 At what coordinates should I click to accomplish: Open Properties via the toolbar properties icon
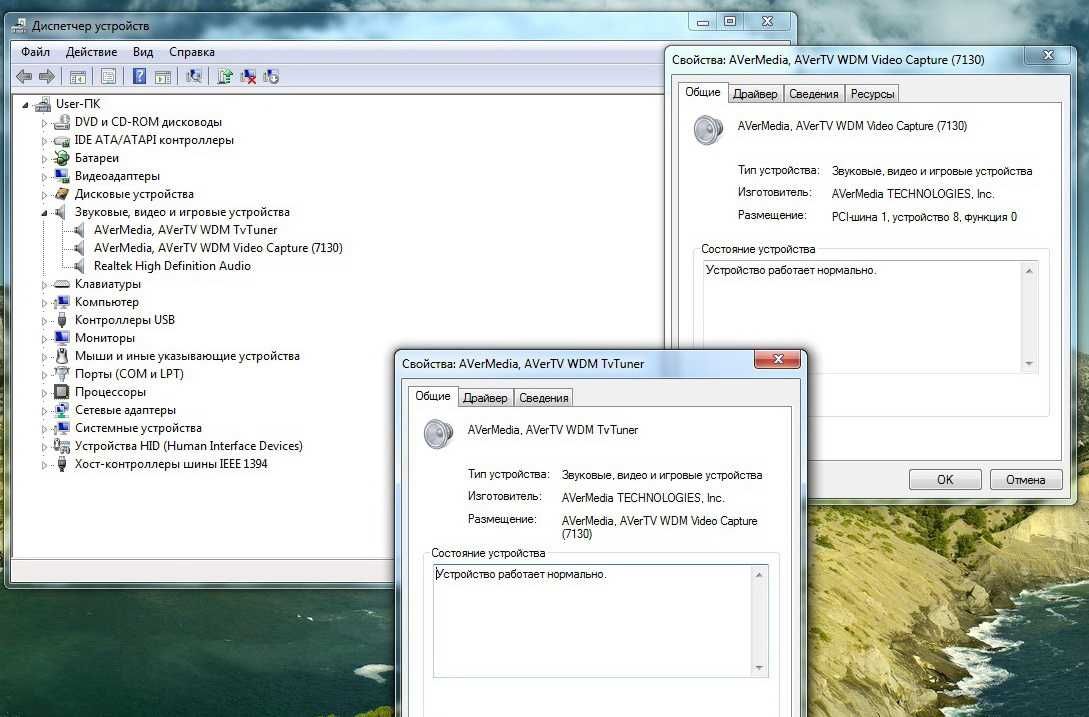(x=108, y=77)
